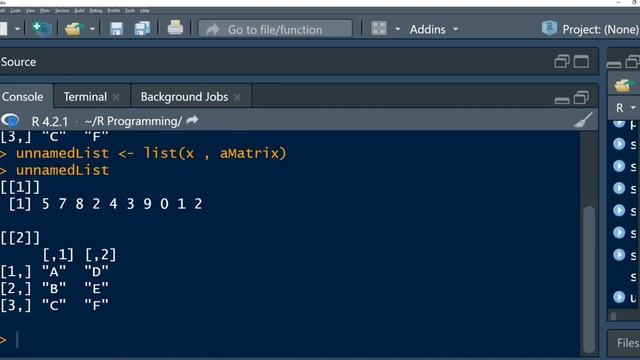Open the Addins dropdown
640x360 pixels.
coord(434,29)
